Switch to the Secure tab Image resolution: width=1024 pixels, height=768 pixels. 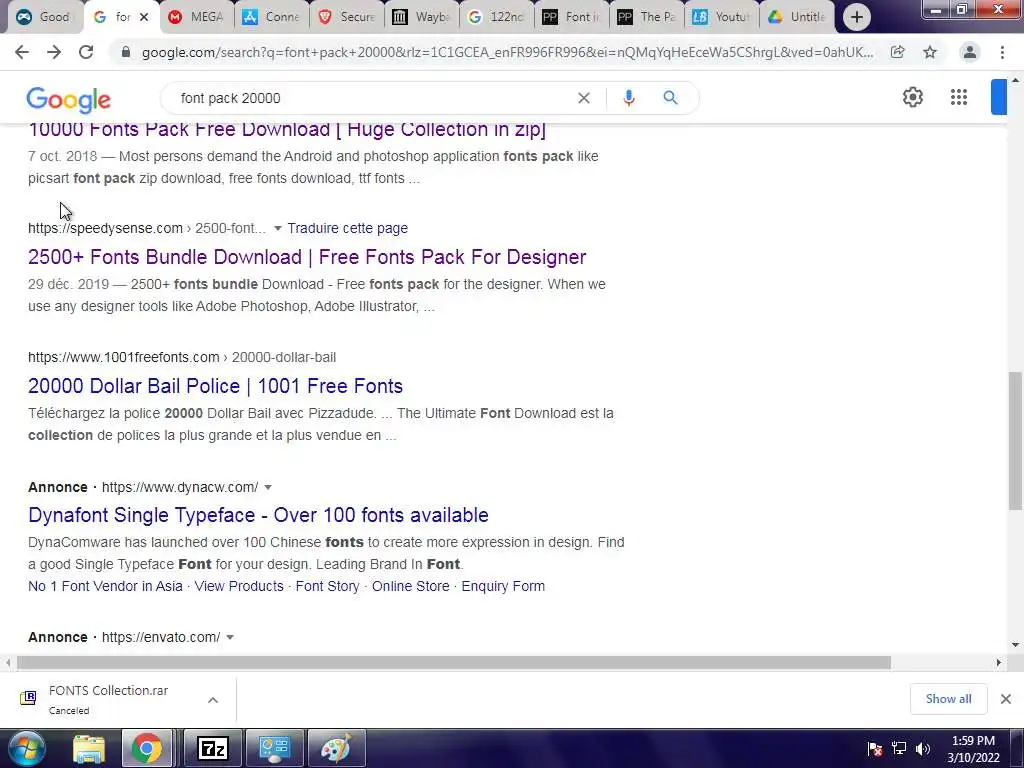347,17
